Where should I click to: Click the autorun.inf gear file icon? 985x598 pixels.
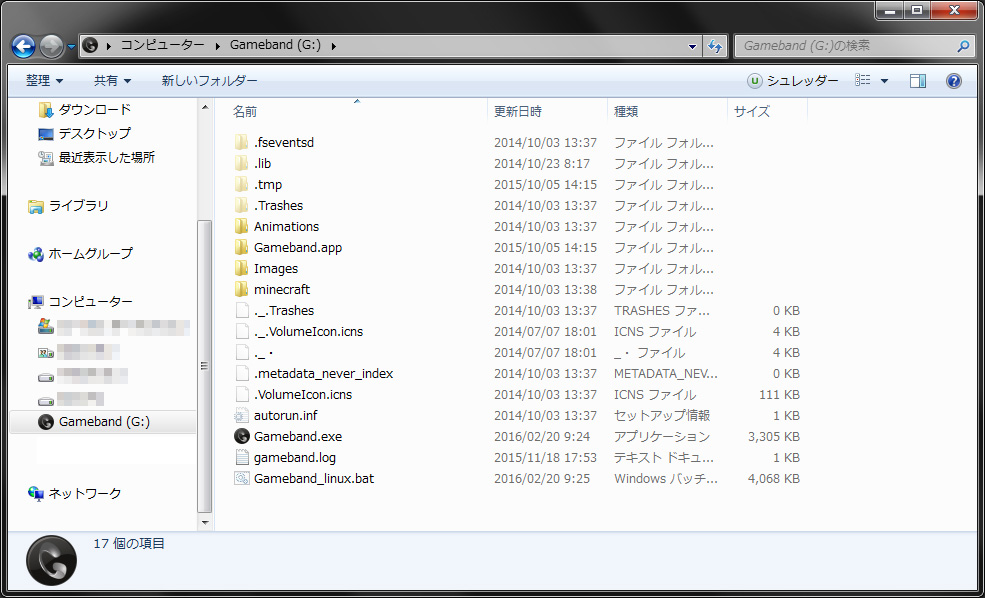click(241, 416)
